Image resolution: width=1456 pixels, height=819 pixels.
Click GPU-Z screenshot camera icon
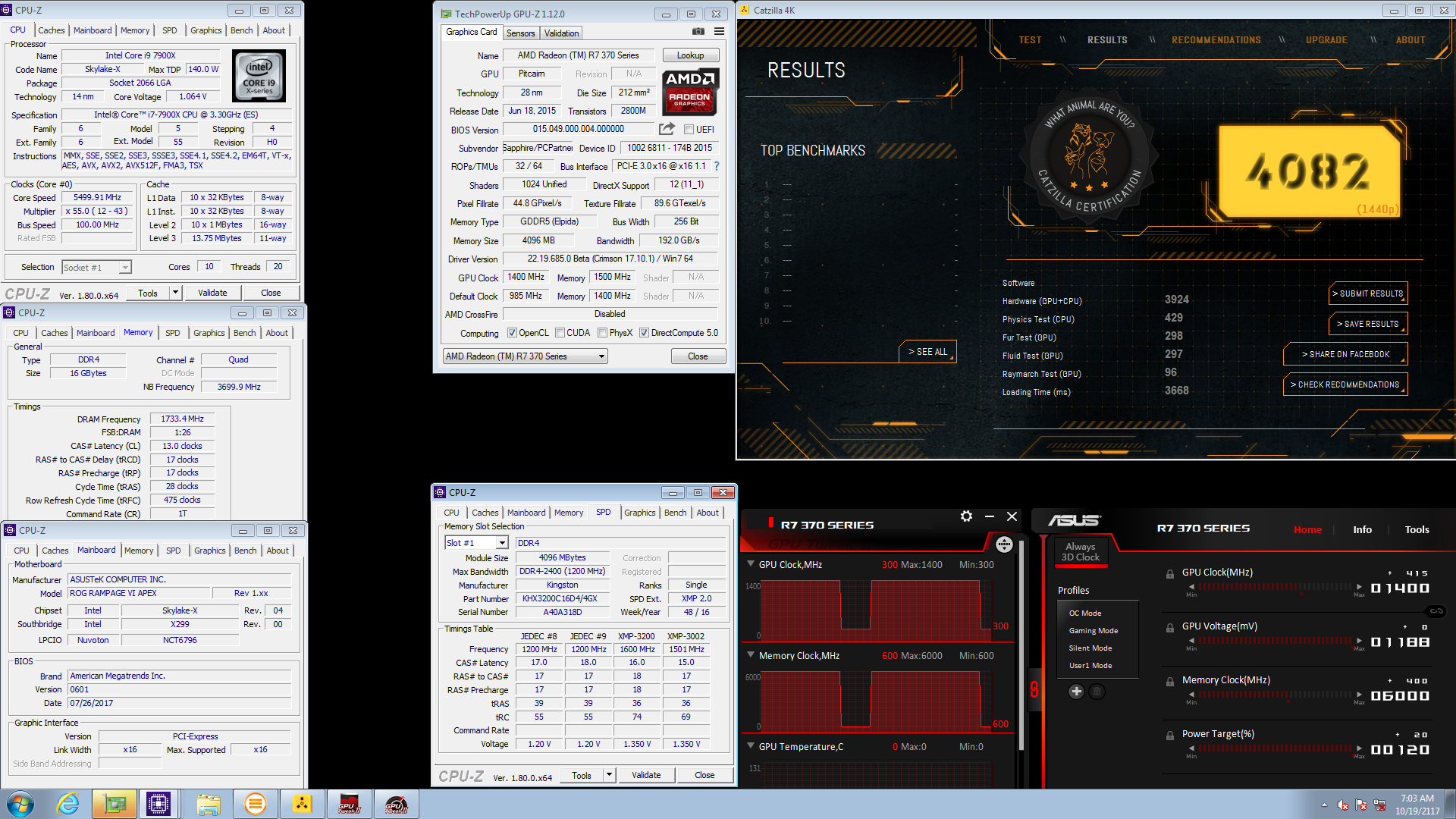[698, 32]
